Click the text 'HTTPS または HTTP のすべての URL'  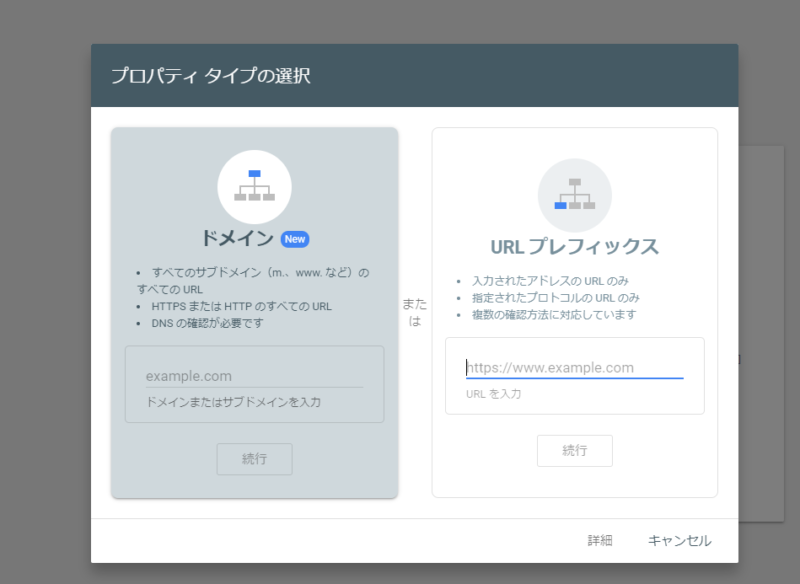click(241, 307)
